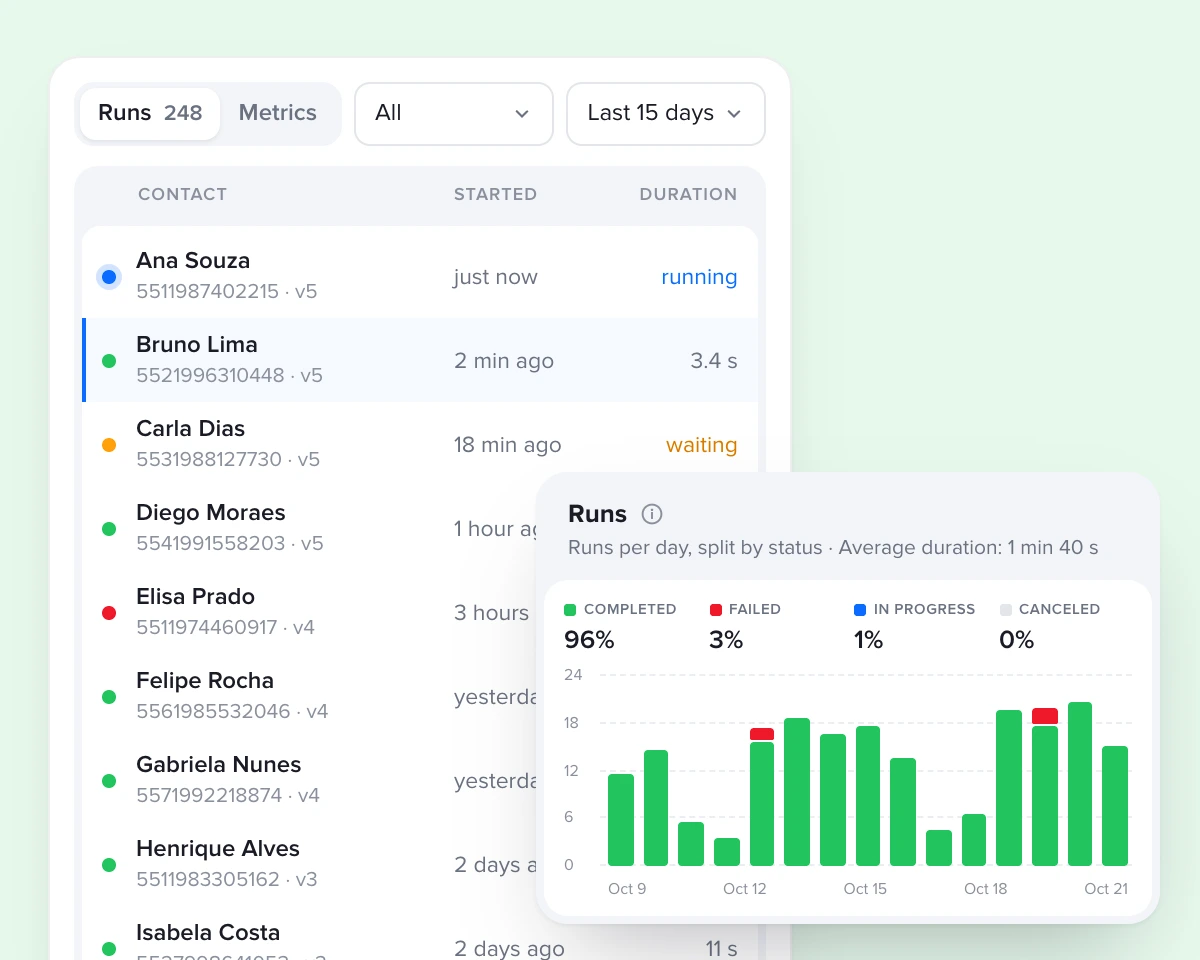Select the Carla Dias run name

(190, 428)
